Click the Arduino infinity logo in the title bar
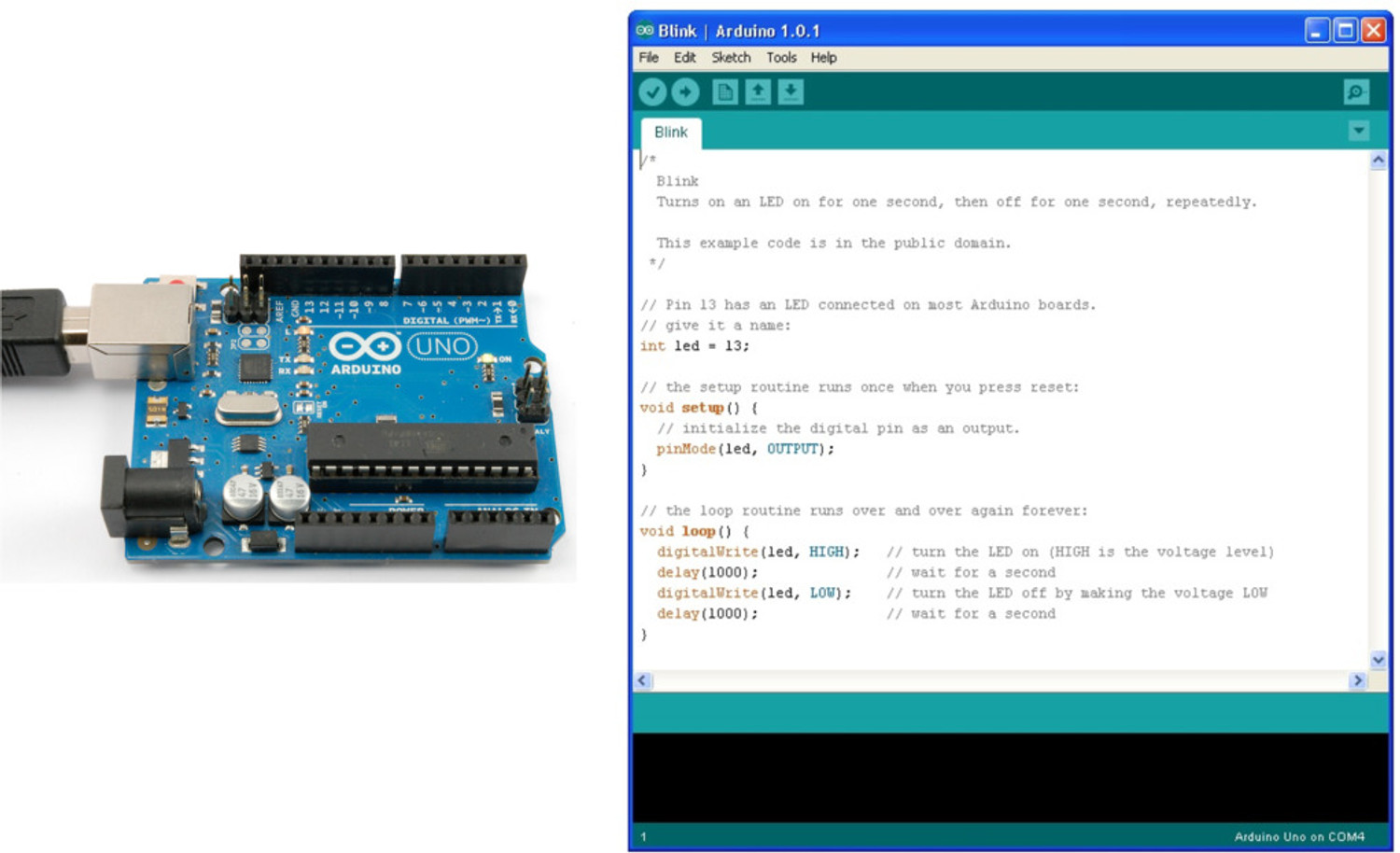Viewport: 1400px width, 853px height. [x=645, y=30]
